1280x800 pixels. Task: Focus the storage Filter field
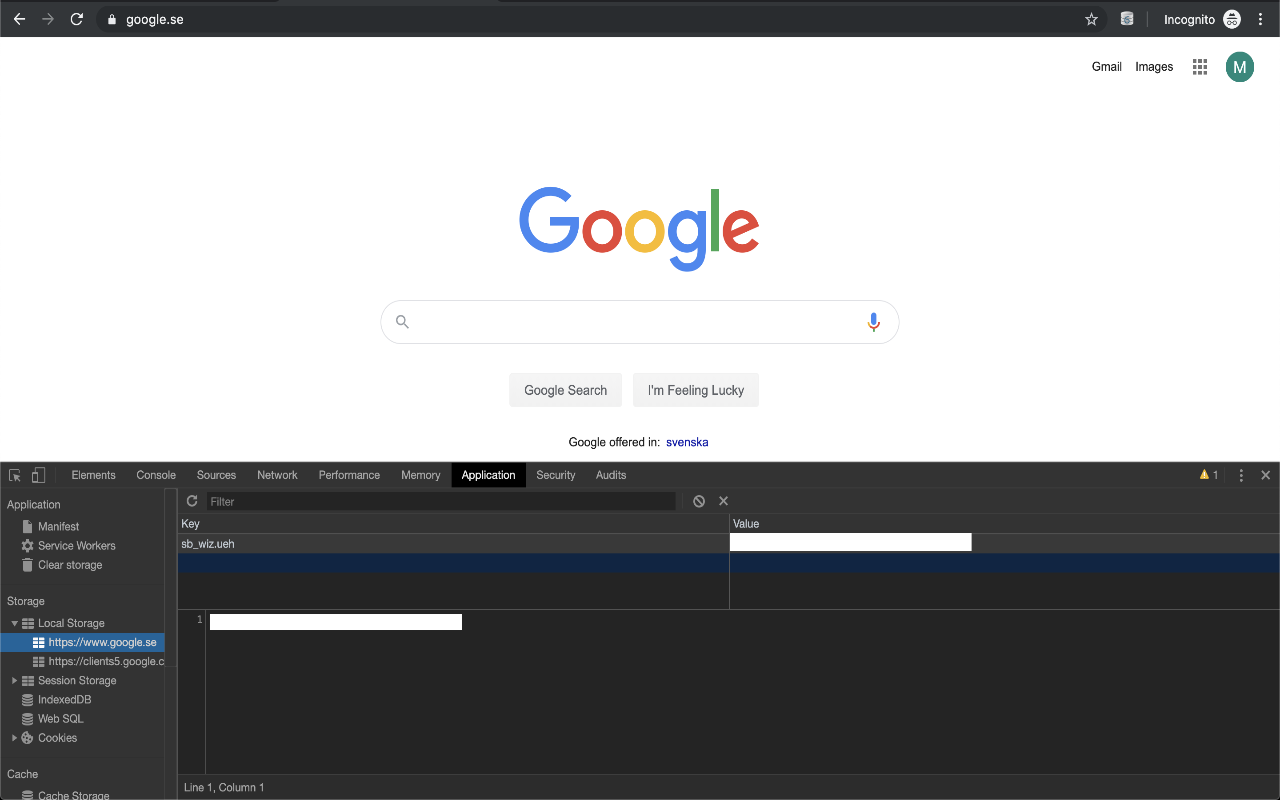(x=441, y=501)
